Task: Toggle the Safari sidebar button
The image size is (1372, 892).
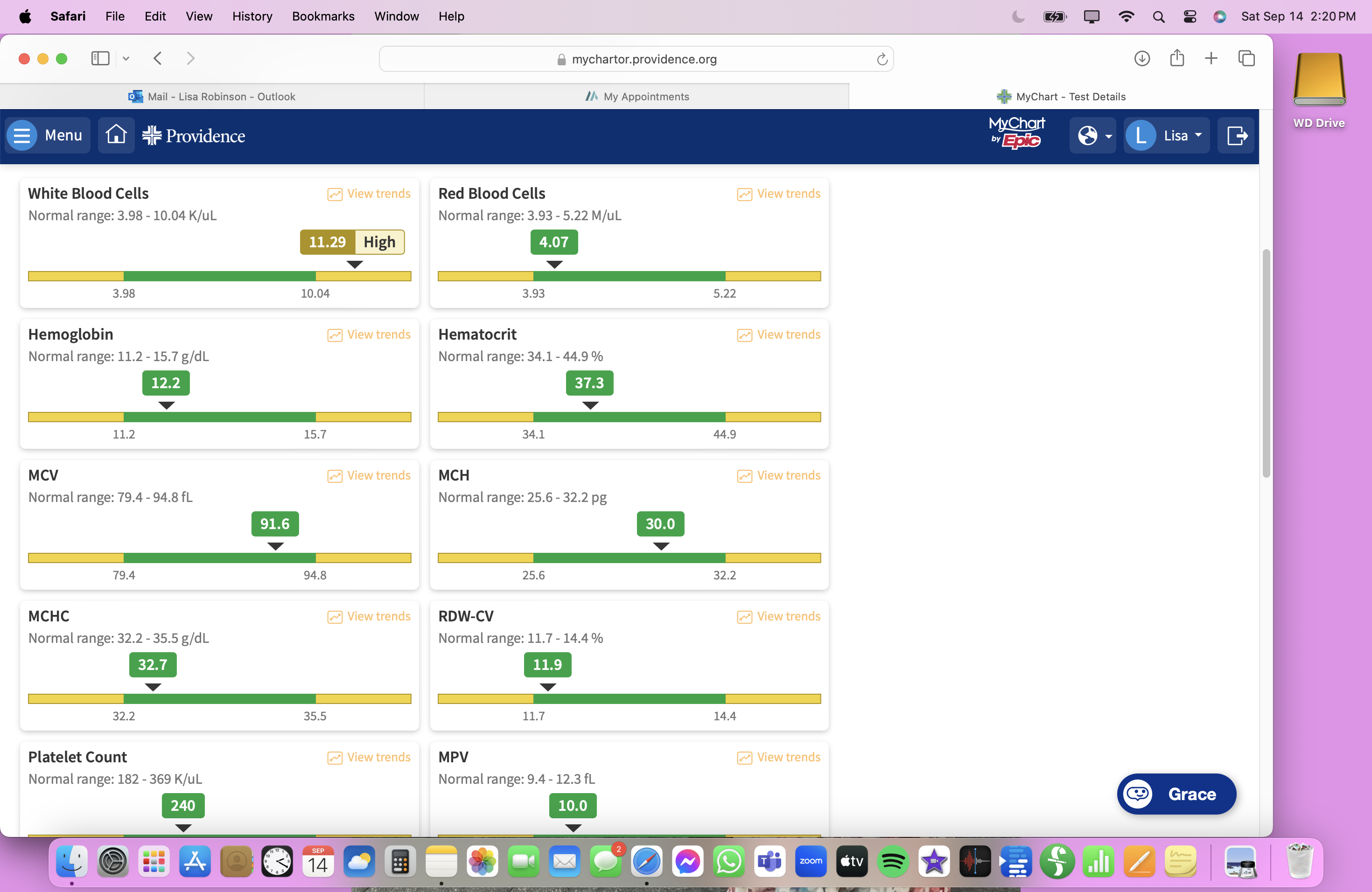Action: point(100,58)
